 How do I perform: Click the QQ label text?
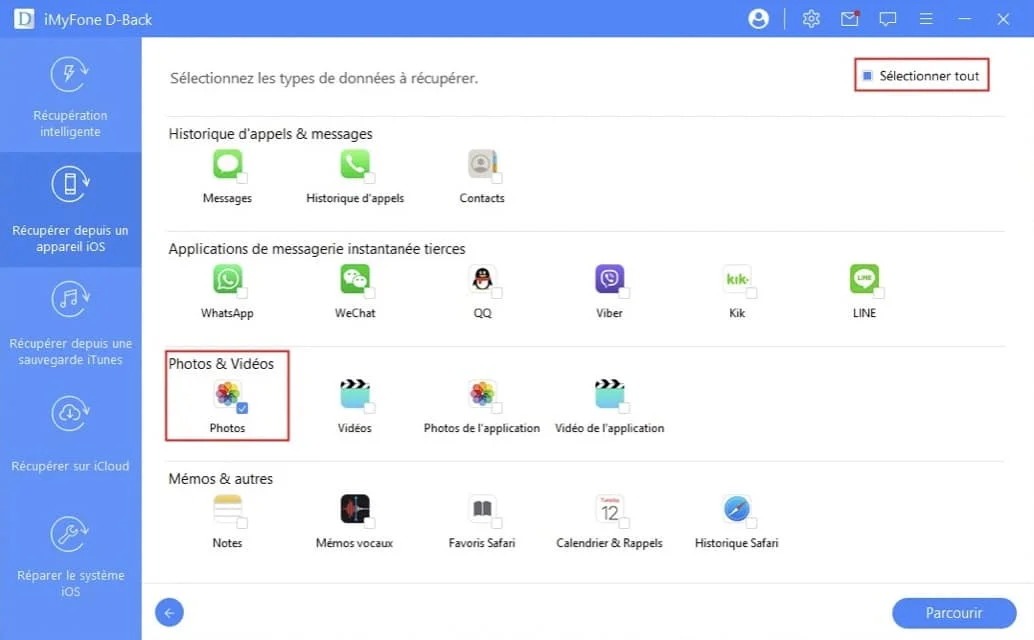pyautogui.click(x=482, y=313)
